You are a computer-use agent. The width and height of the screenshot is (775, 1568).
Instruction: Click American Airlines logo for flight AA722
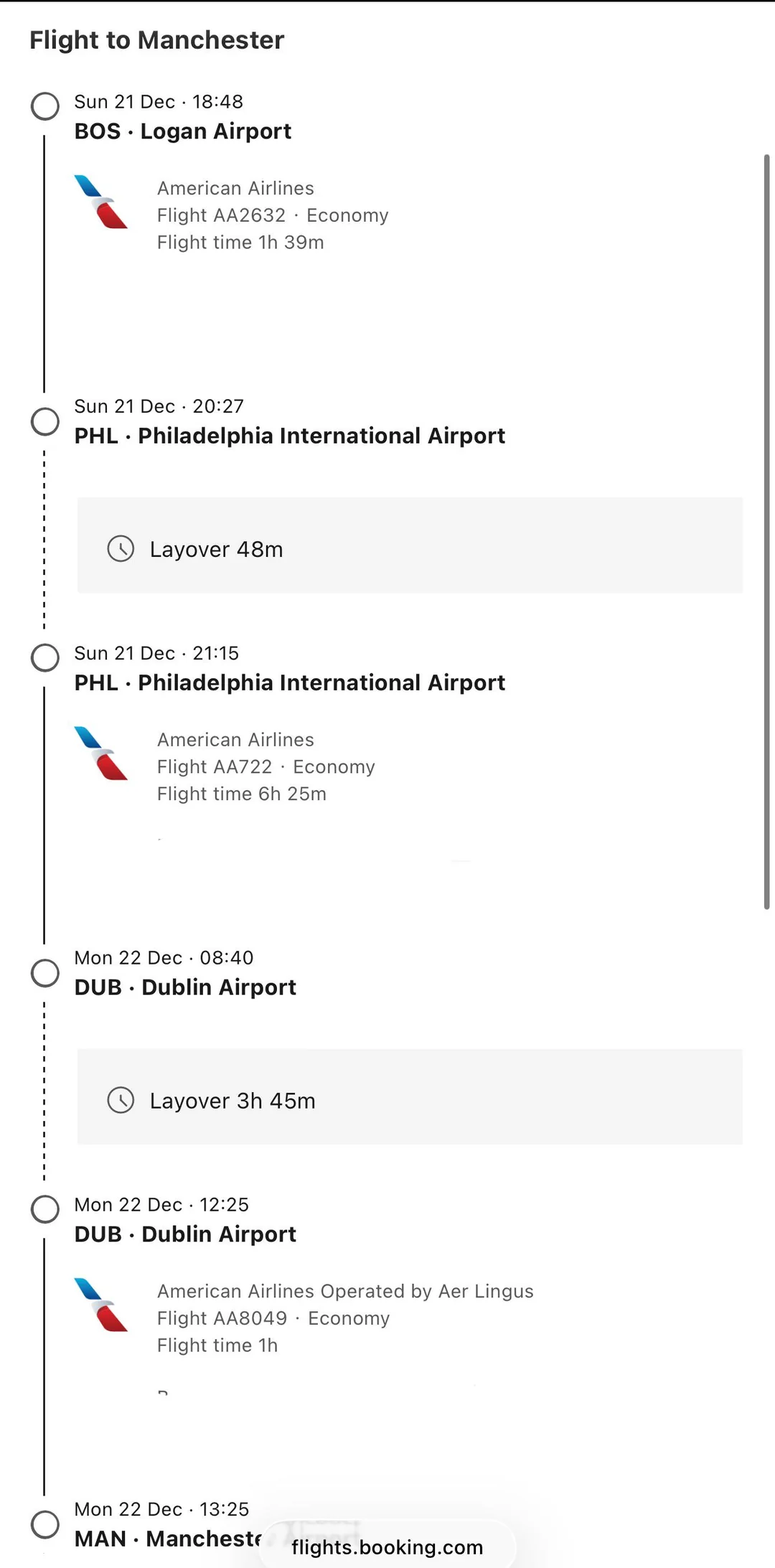[101, 754]
